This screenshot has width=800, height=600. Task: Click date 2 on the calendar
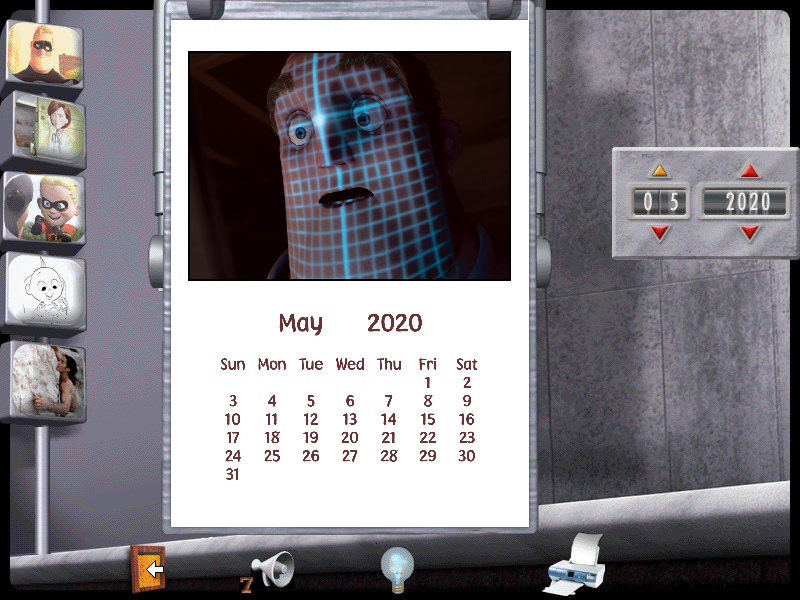(467, 383)
